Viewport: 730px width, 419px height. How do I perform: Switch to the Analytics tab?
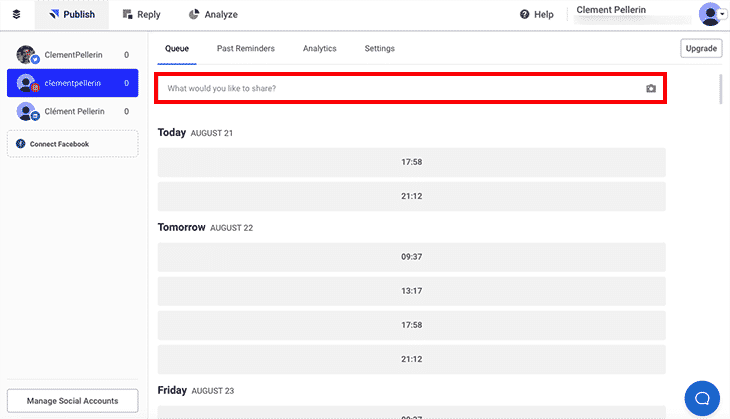pyautogui.click(x=319, y=49)
